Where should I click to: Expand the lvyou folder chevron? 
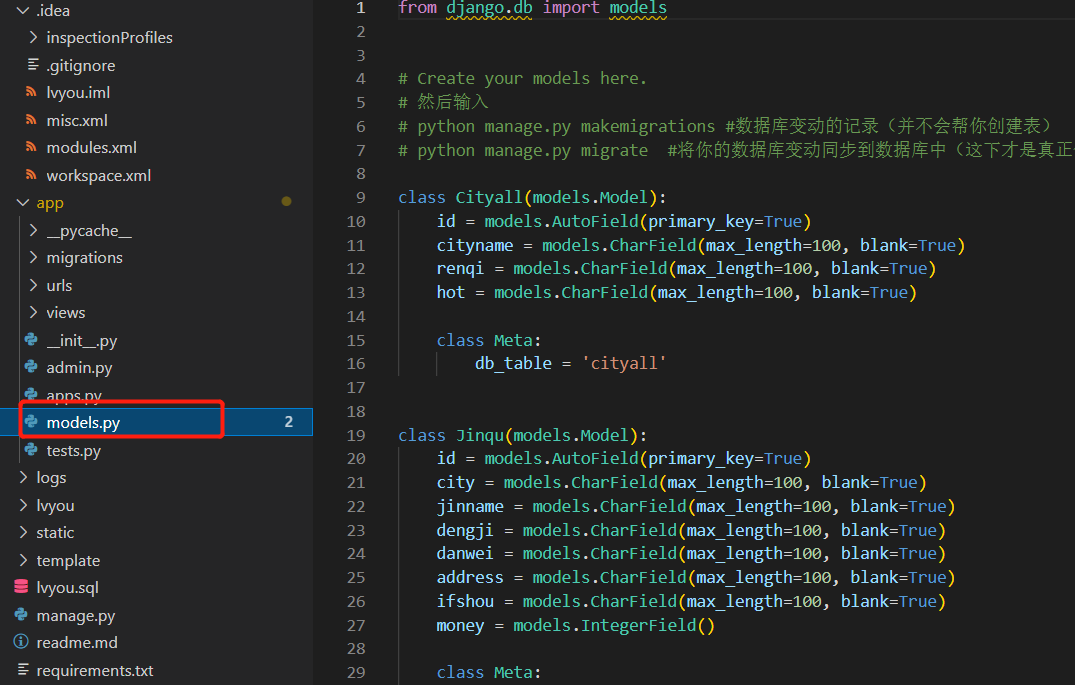pyautogui.click(x=23, y=505)
